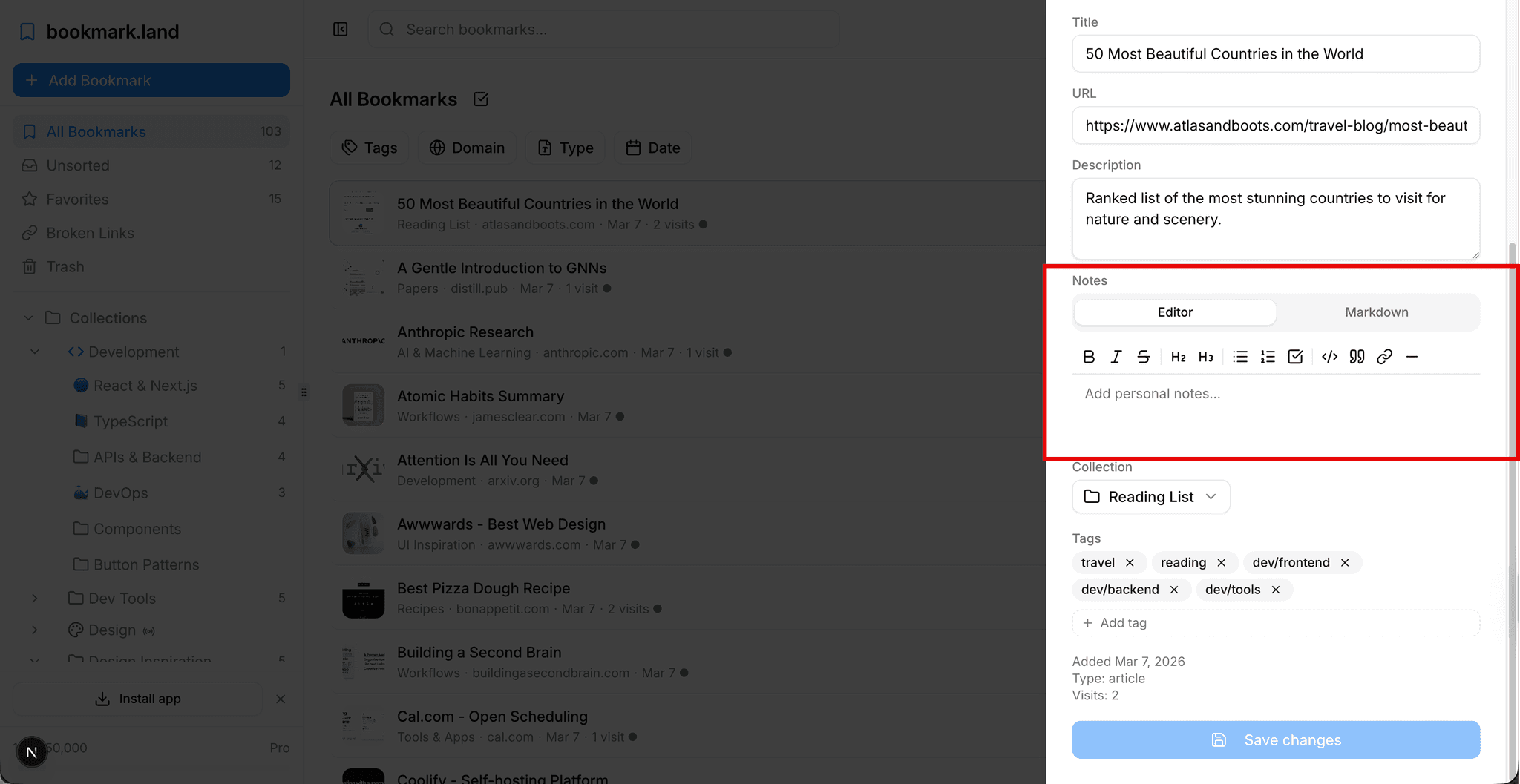Screen dimensions: 1520x784
Task: Switch notes to Editor tab
Action: tap(1175, 312)
